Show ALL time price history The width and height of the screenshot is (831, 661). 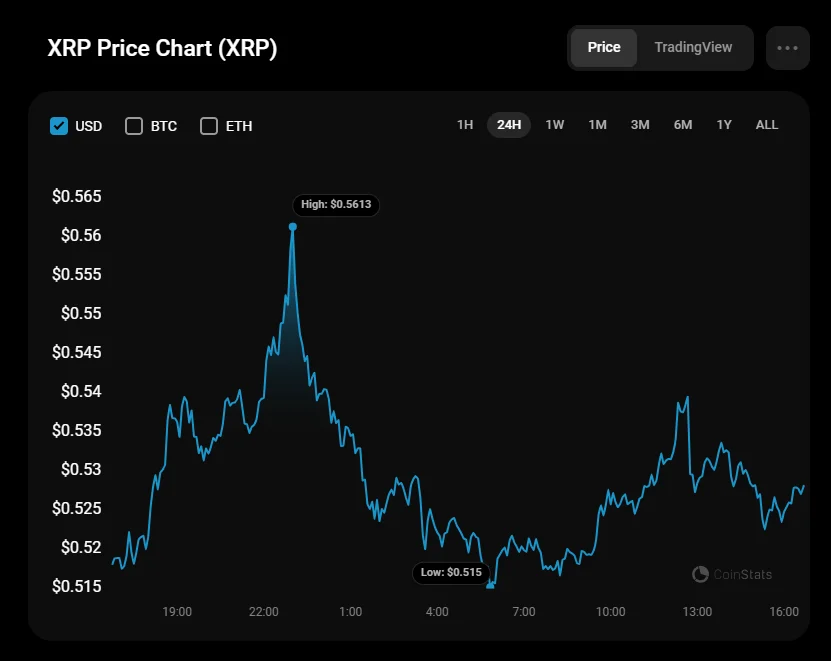pos(767,125)
